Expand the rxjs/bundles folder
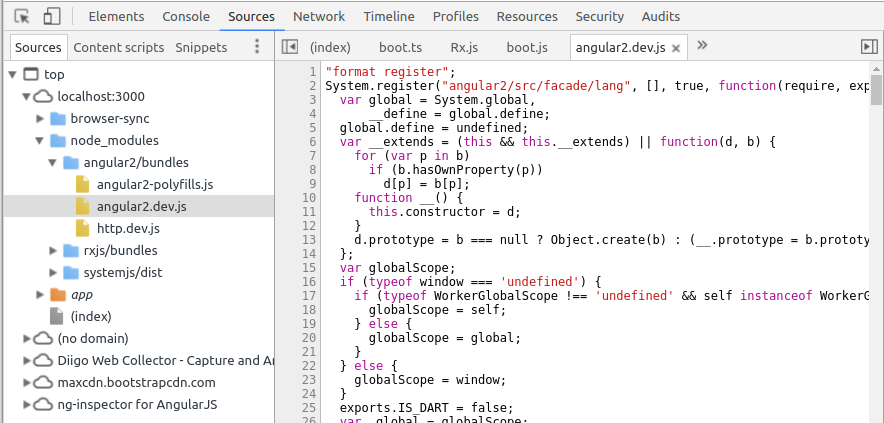This screenshot has height=423, width=884. point(53,250)
